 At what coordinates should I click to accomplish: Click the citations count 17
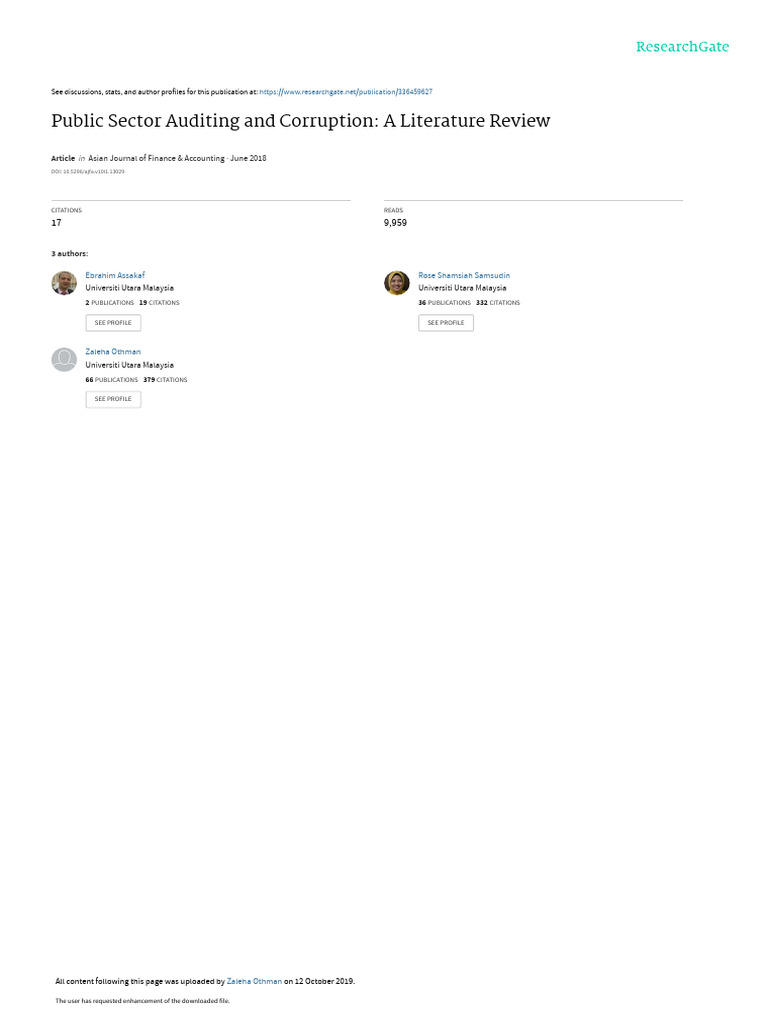(x=56, y=223)
